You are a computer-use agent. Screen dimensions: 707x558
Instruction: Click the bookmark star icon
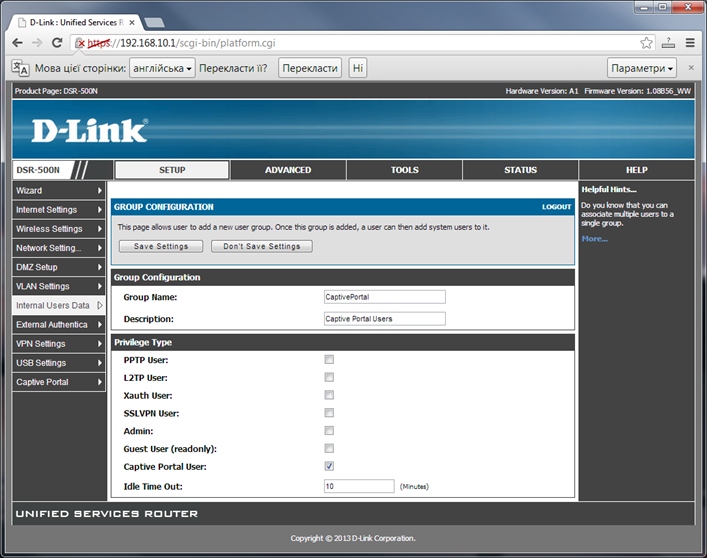[647, 43]
